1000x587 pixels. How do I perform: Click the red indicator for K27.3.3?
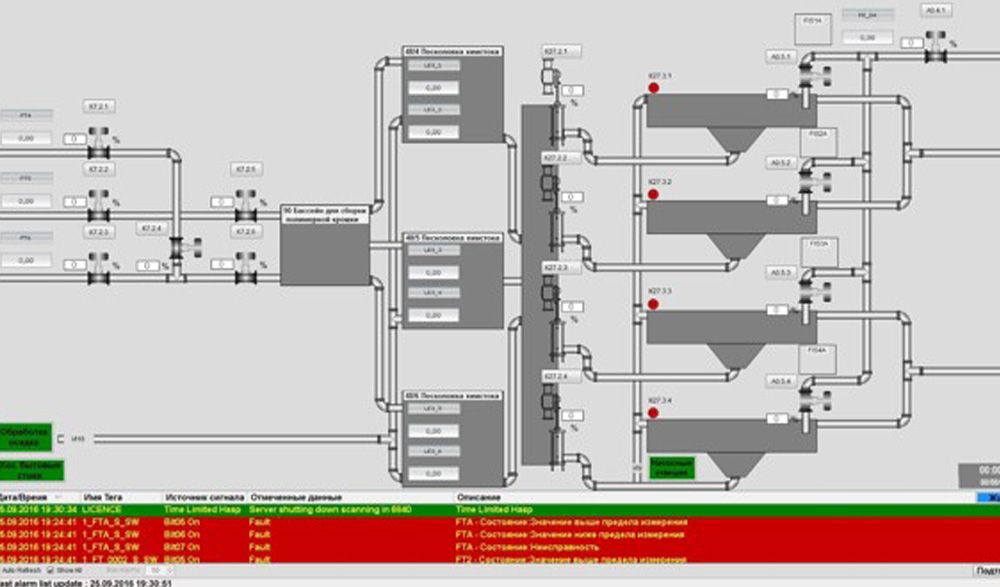[653, 304]
